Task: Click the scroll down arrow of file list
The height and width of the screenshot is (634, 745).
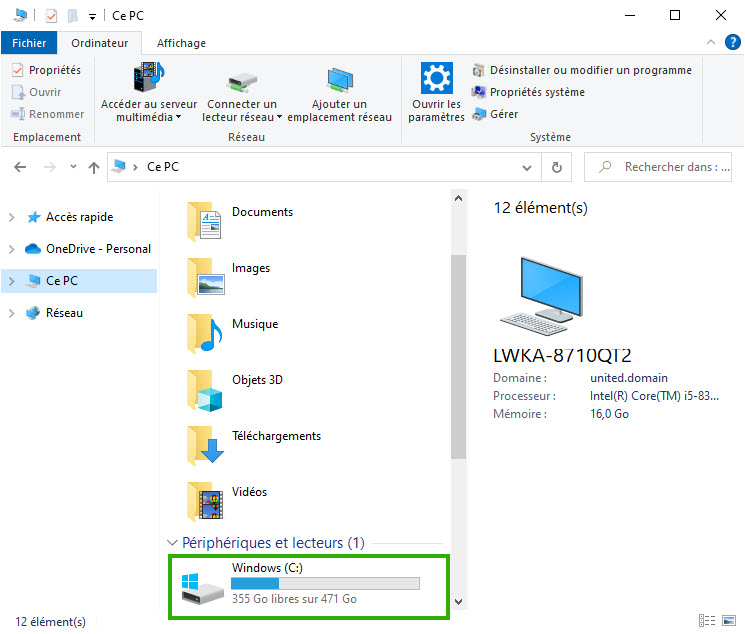Action: [458, 601]
